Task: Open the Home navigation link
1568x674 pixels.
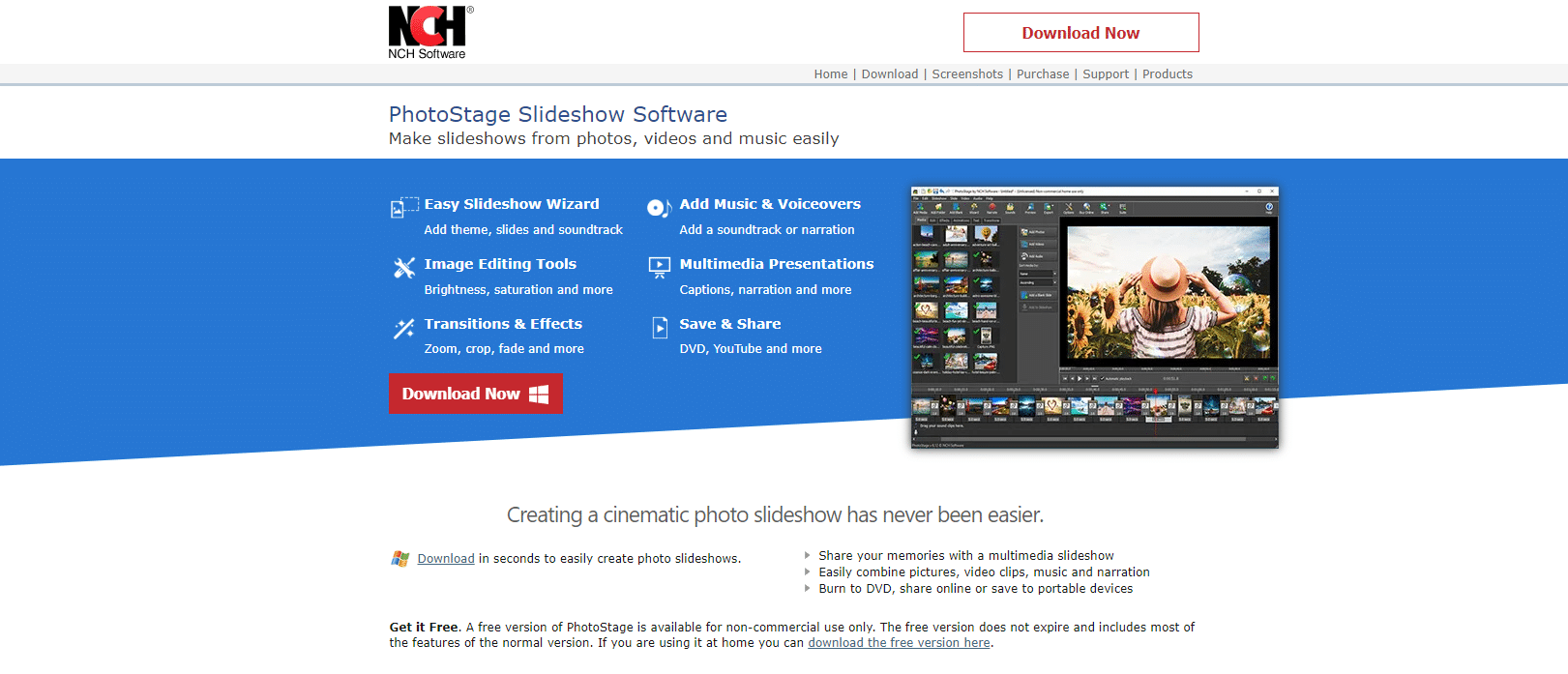Action: click(831, 74)
